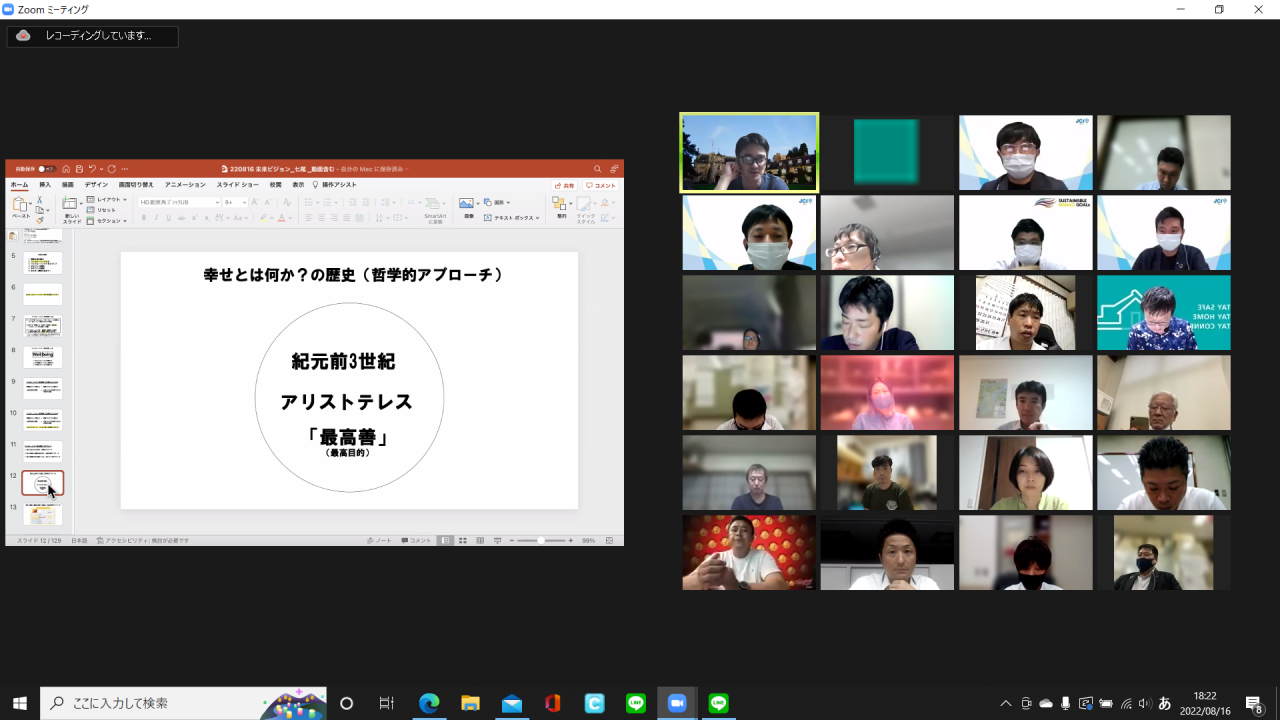Select slide 13 thumbnail in slide panel
This screenshot has height=720, width=1280.
(43, 515)
